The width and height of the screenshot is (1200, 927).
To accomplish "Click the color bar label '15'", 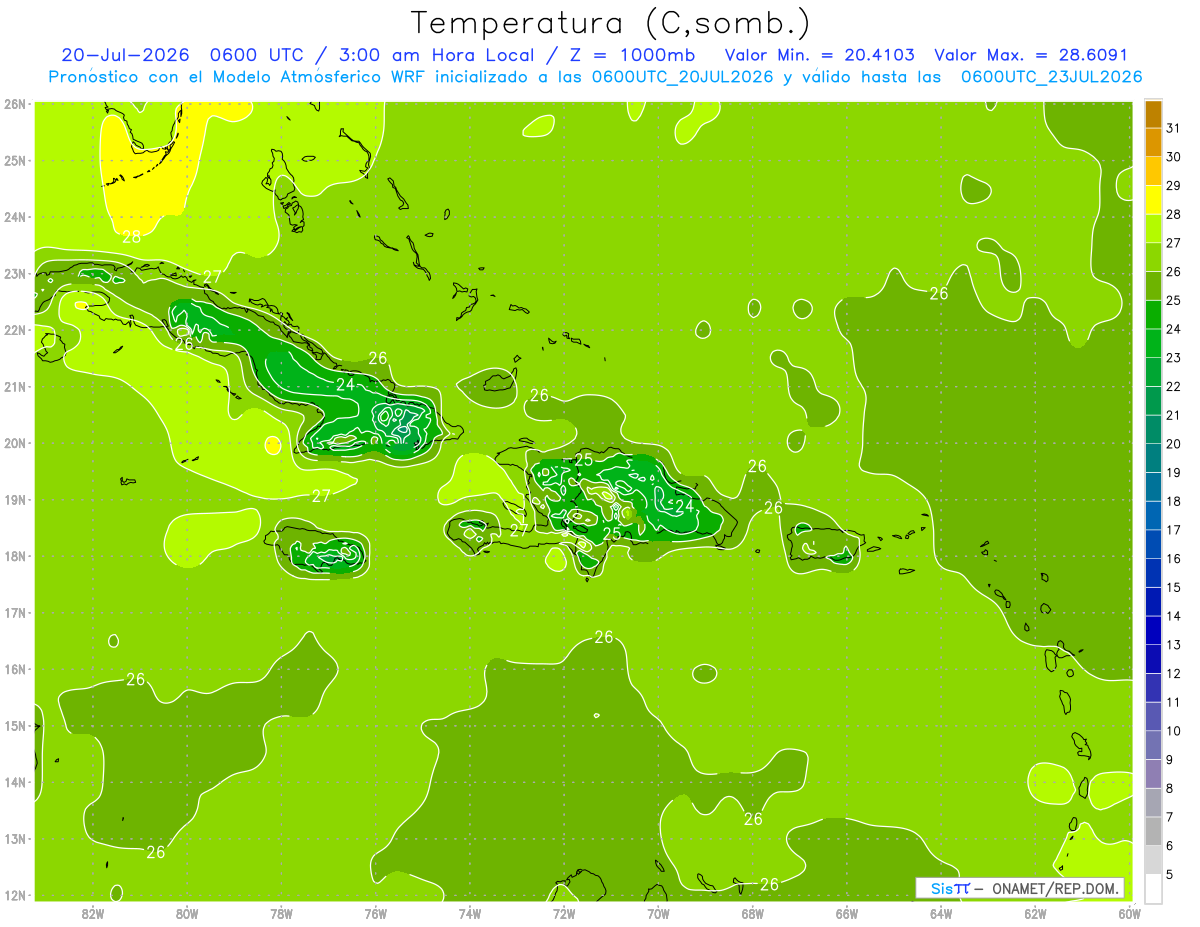I will (x=1174, y=587).
